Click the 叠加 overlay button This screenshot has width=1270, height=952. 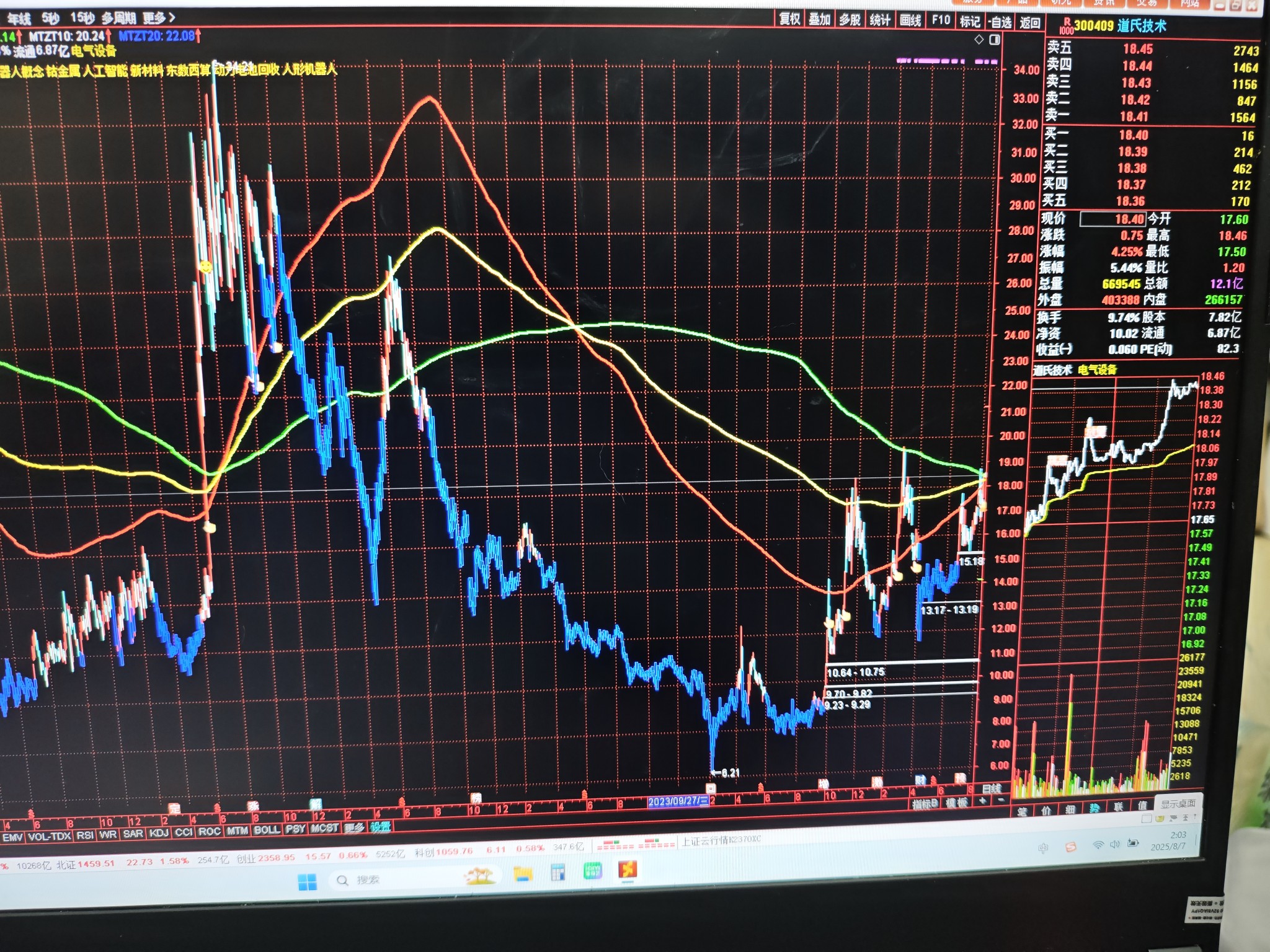(819, 20)
